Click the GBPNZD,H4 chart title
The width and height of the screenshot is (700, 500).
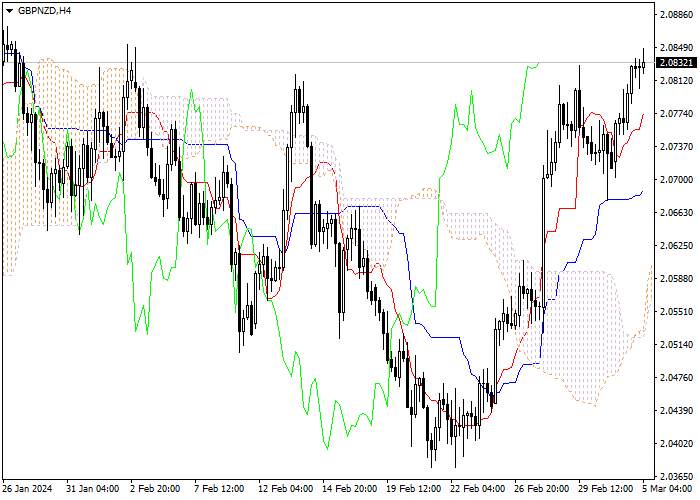[44, 11]
